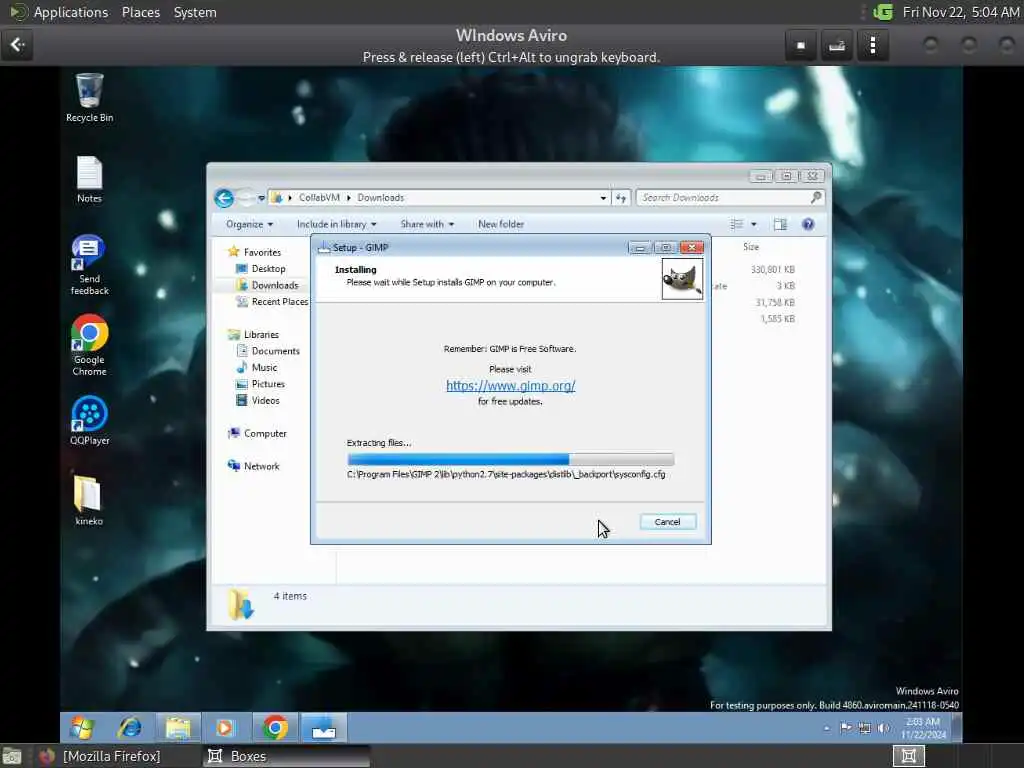Open the gimp.org link

511,385
